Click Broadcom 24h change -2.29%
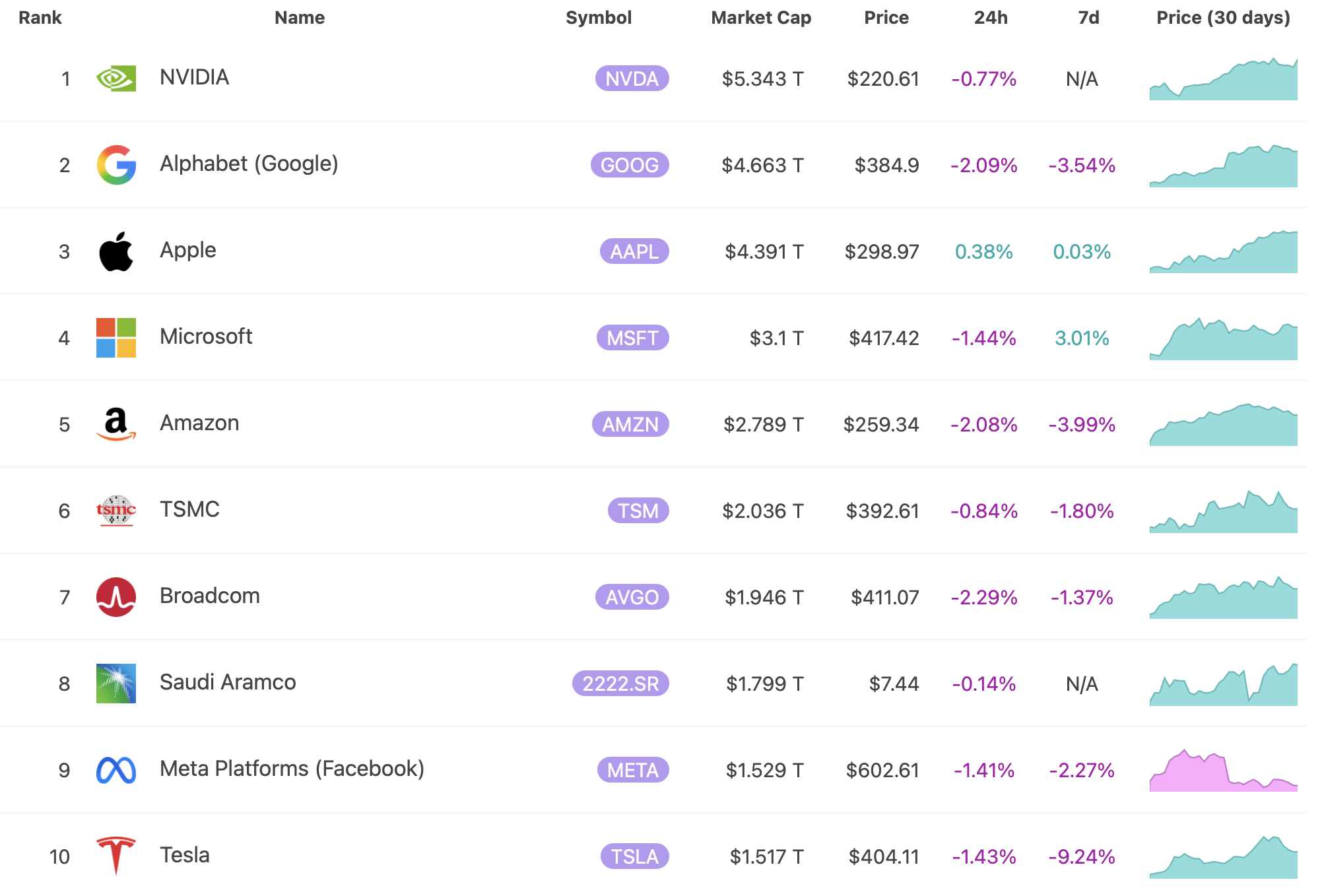 pyautogui.click(x=984, y=598)
